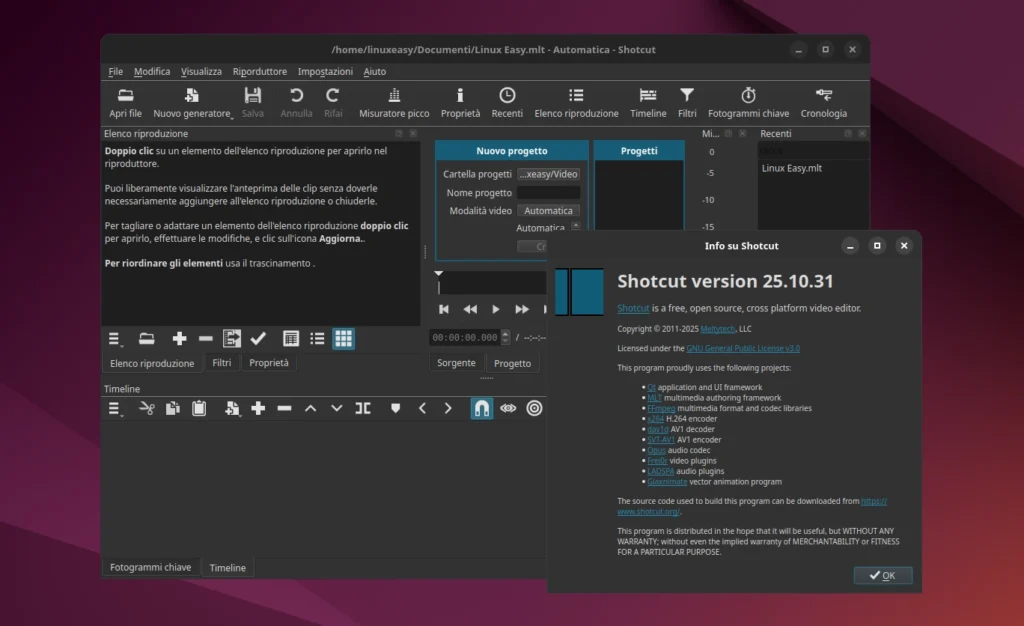Open the Modalità video Automatica dropdown

pyautogui.click(x=548, y=210)
